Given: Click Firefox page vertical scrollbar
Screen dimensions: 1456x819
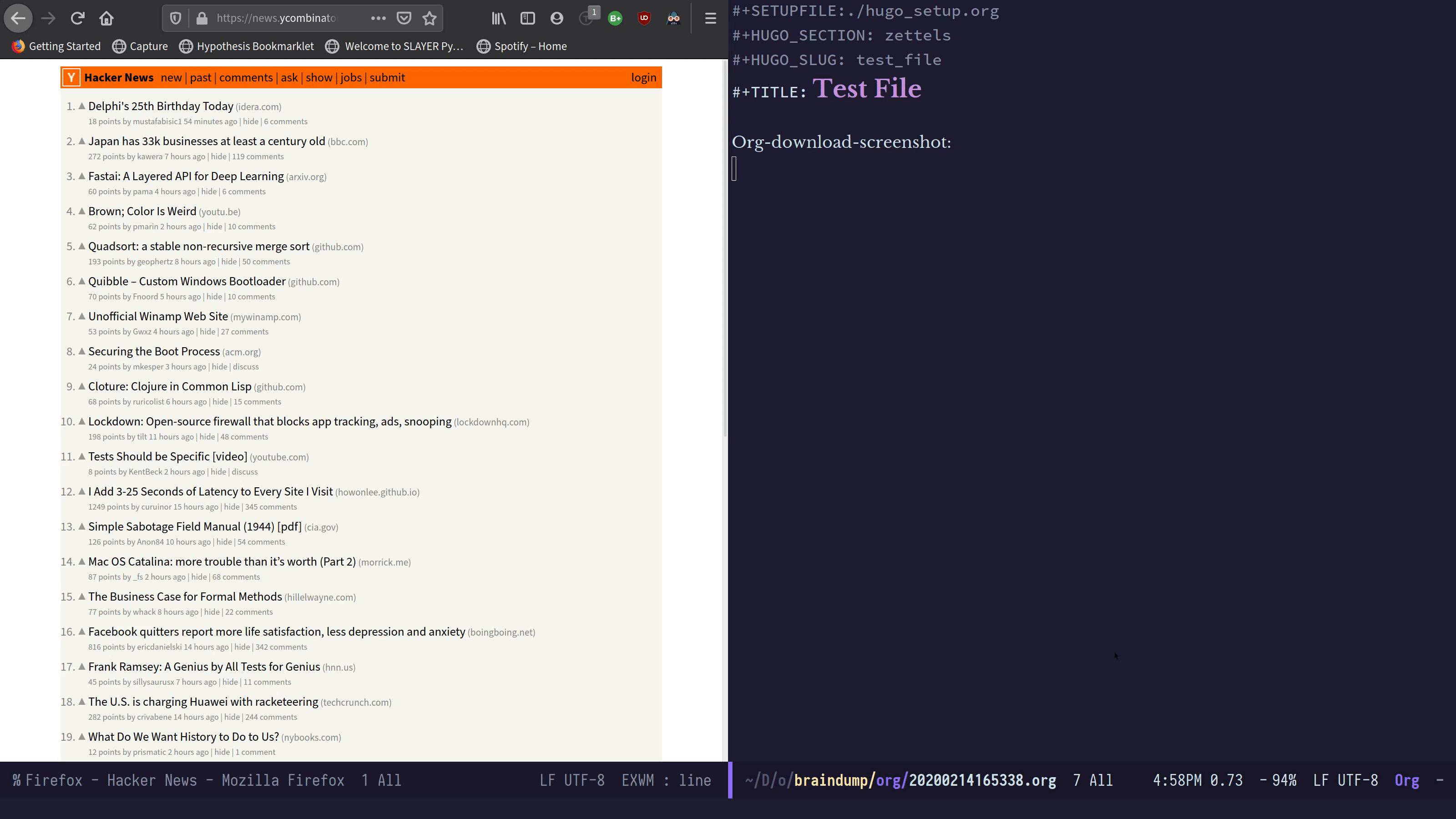Looking at the screenshot, I should 725,249.
